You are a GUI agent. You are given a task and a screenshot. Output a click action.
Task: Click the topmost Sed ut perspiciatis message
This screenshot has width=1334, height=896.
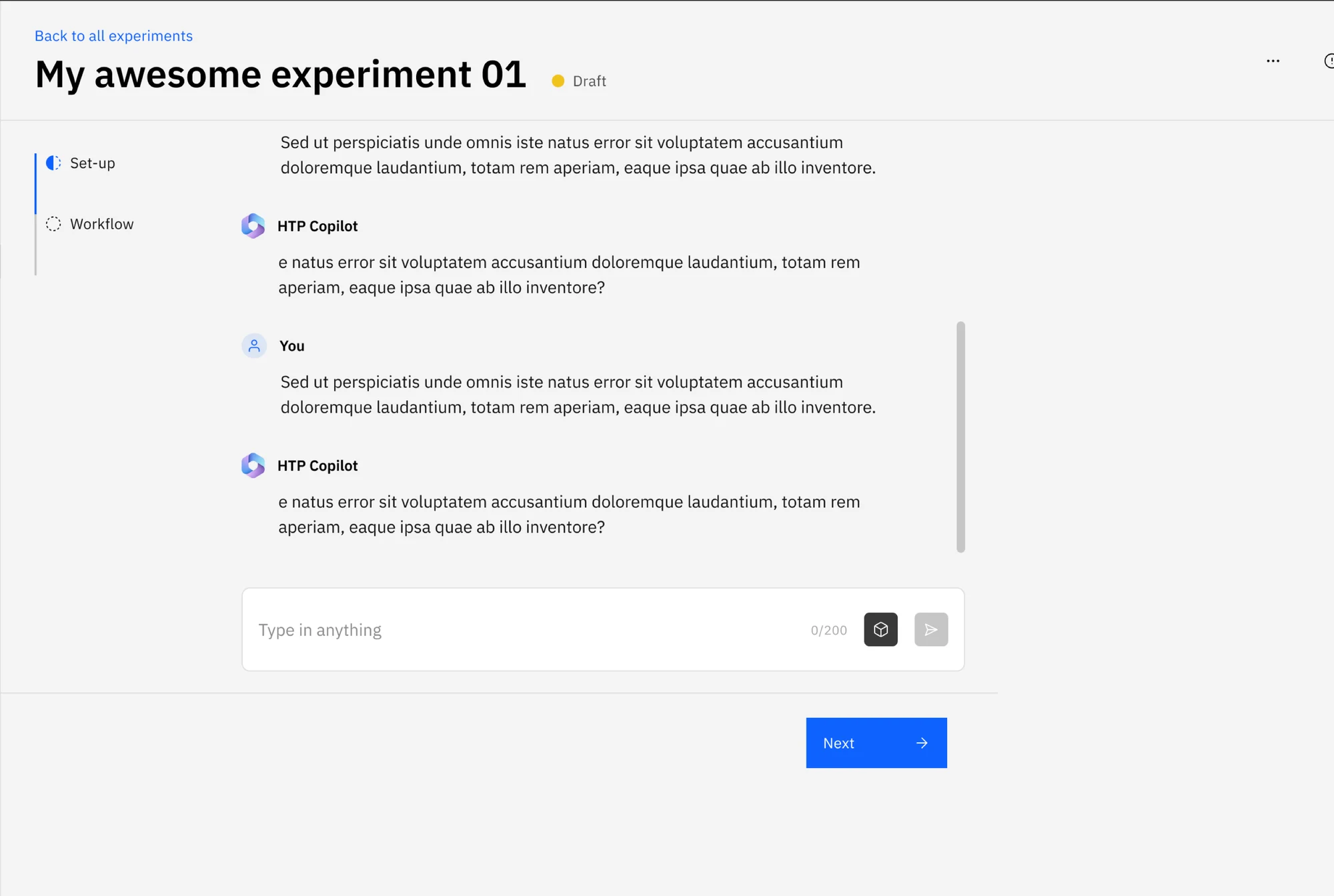coord(578,155)
